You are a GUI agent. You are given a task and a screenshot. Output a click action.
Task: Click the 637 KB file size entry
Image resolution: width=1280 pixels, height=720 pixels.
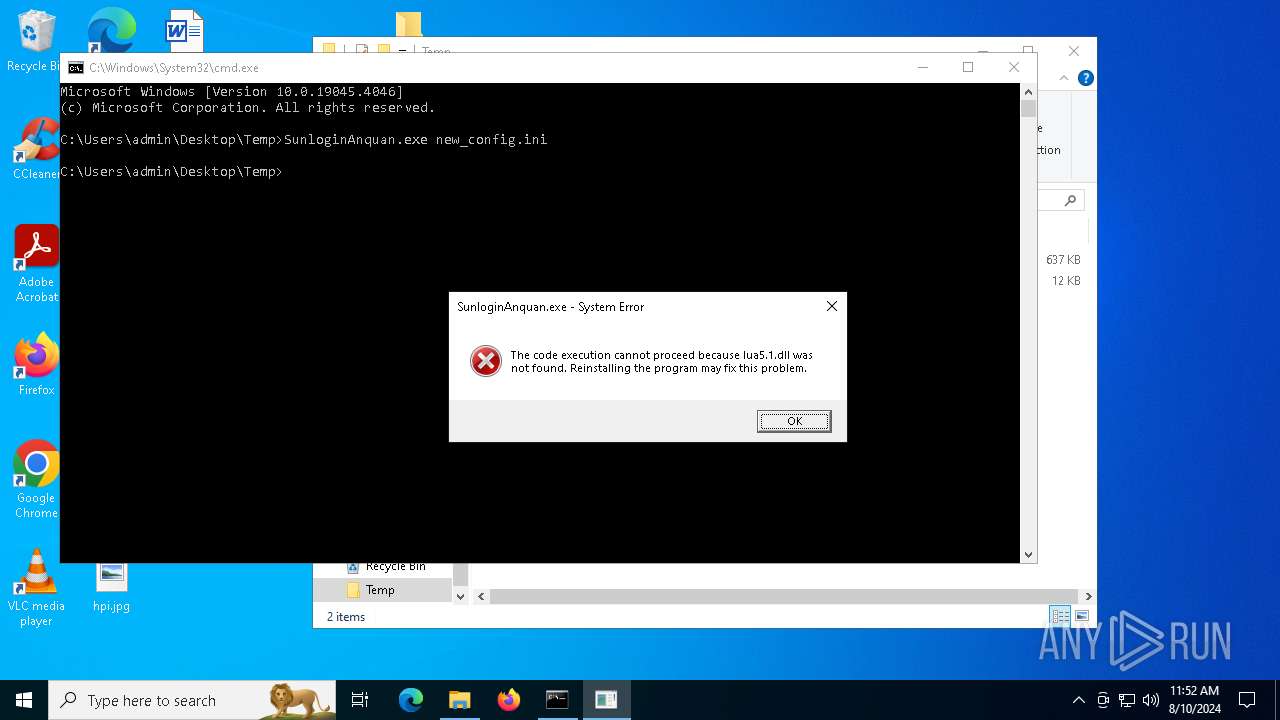[1063, 260]
